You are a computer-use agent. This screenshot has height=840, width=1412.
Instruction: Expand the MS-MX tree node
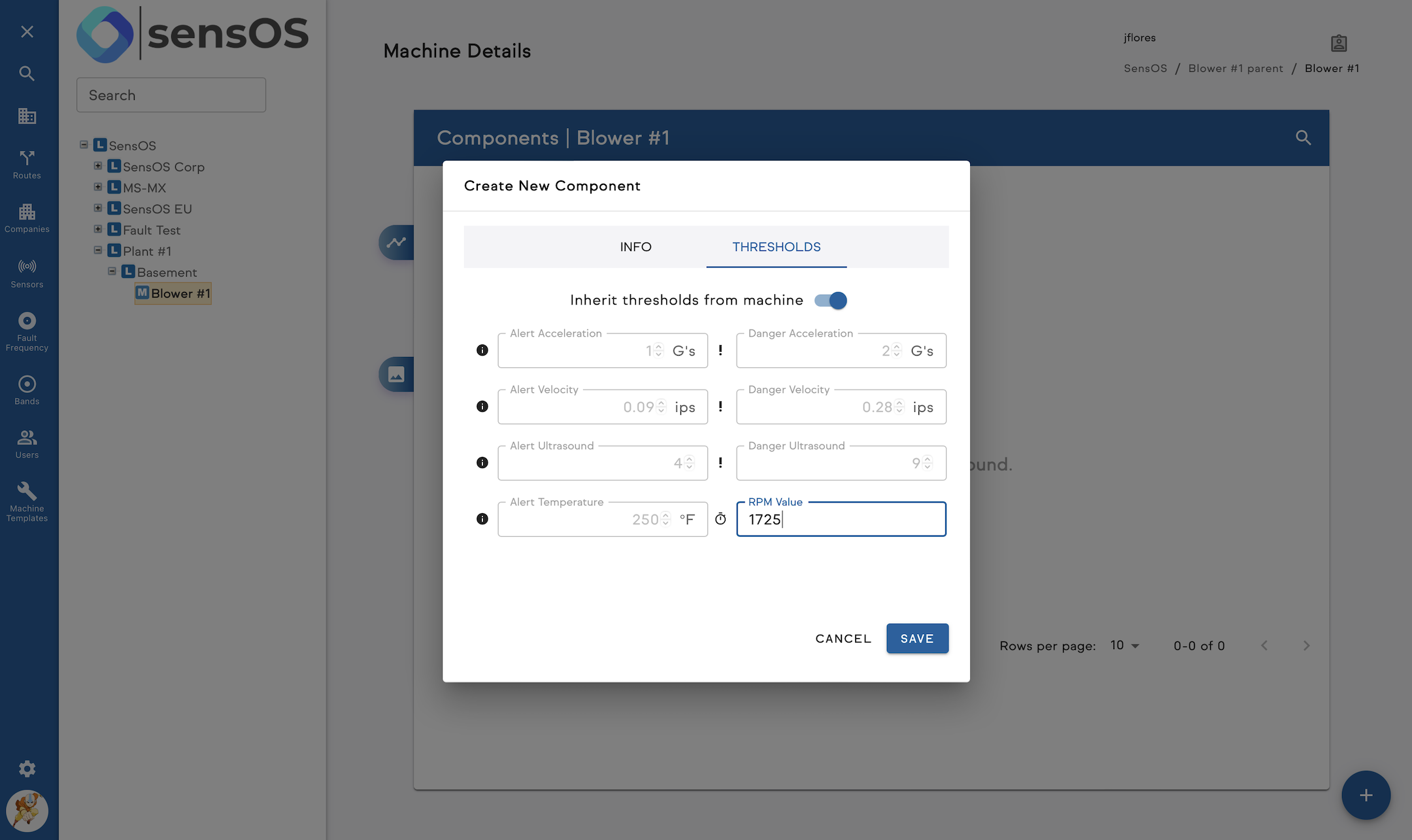[x=98, y=187]
